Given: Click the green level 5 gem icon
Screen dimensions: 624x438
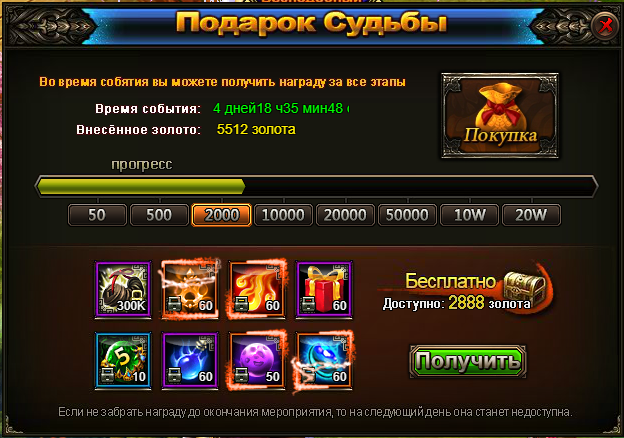Looking at the screenshot, I should point(123,360).
